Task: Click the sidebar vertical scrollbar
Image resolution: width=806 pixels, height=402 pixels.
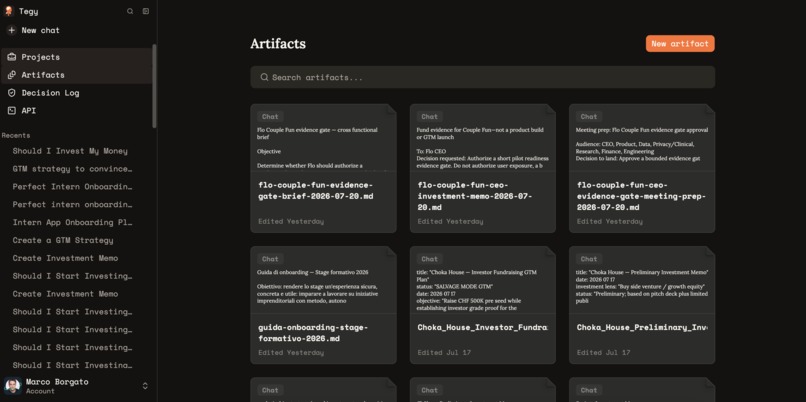Action: coord(154,86)
